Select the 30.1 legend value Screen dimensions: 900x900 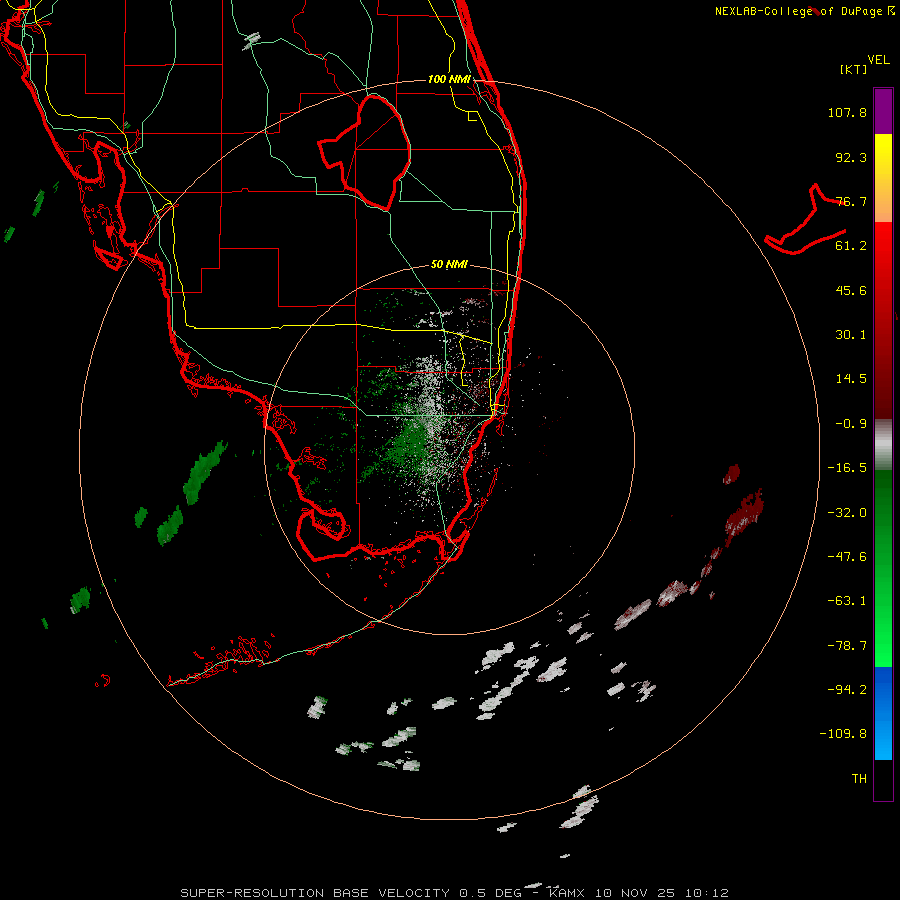point(851,335)
